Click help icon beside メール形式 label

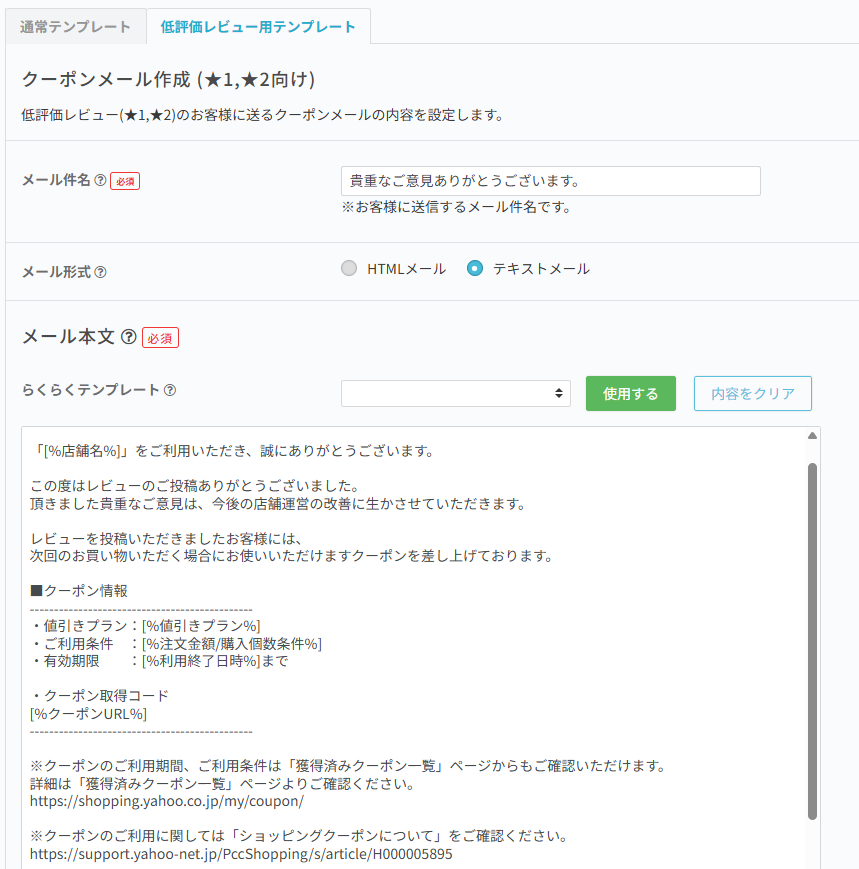(x=100, y=271)
